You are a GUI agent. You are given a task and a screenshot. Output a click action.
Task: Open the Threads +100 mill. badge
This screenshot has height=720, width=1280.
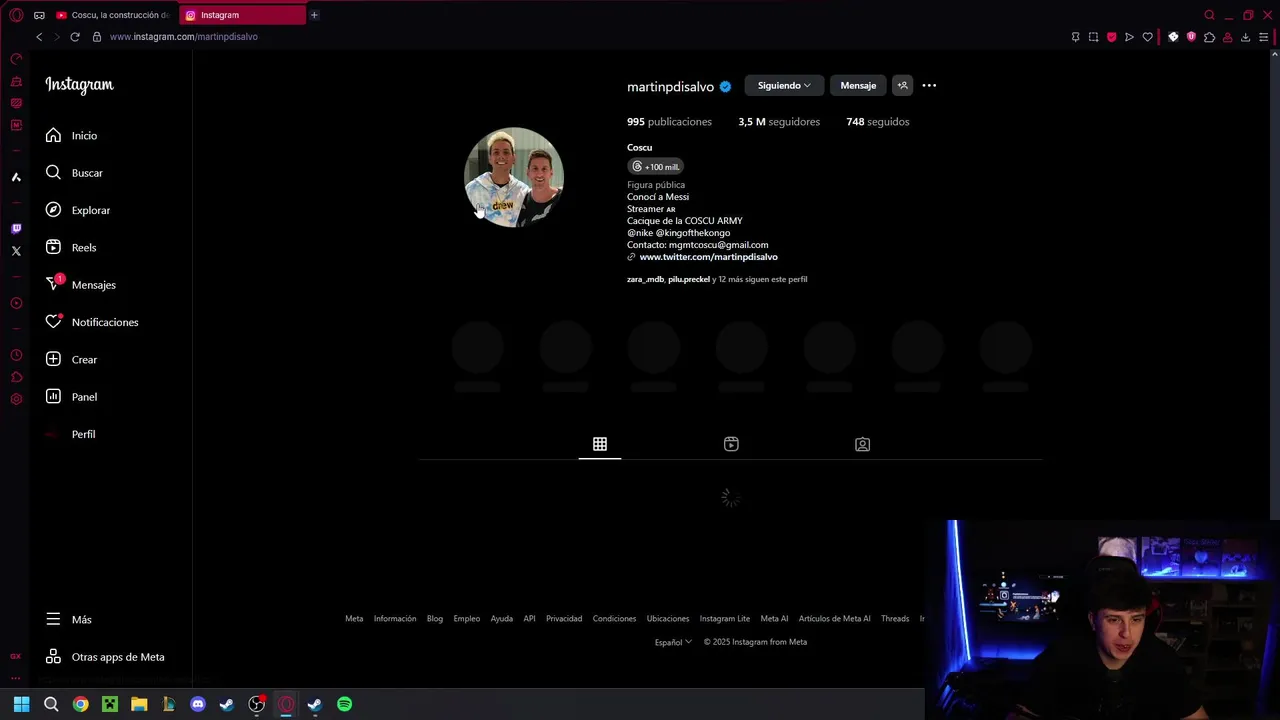pos(656,167)
